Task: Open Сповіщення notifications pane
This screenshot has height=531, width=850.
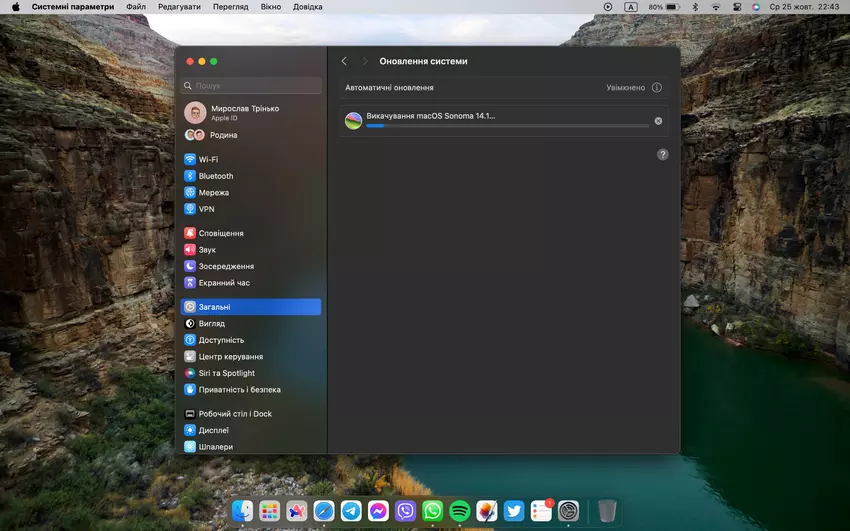Action: (220, 233)
